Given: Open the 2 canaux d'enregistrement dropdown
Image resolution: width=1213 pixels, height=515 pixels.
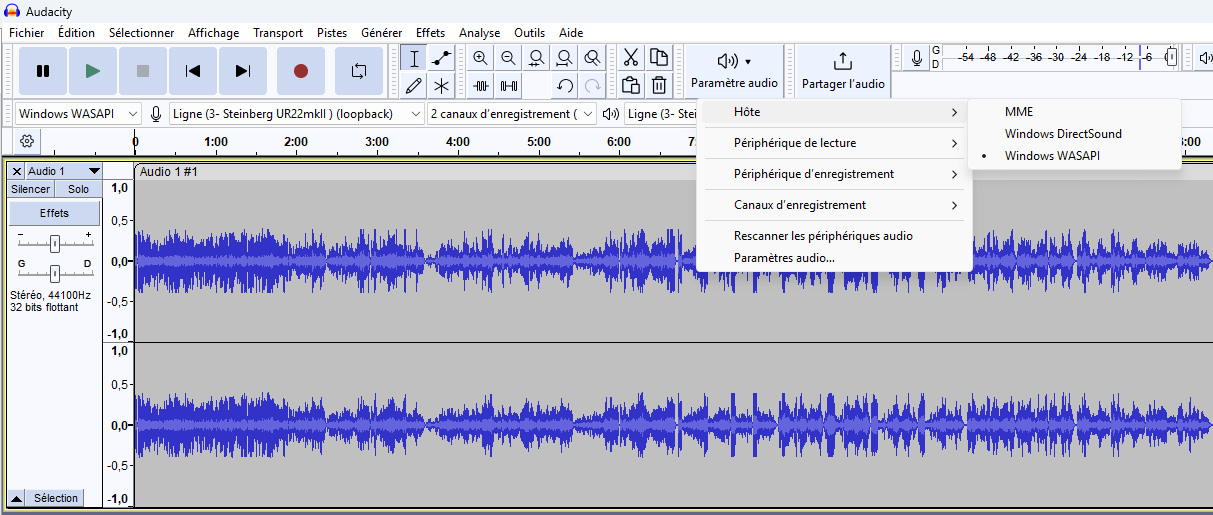Looking at the screenshot, I should [512, 114].
